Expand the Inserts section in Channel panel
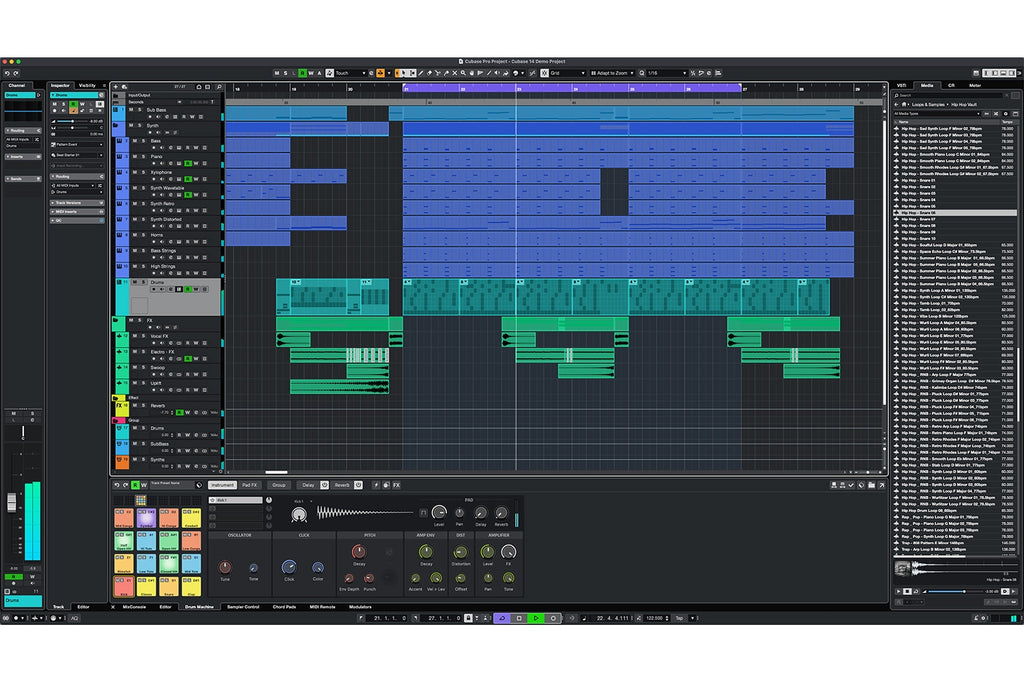Screen dimensions: 1024x683 tap(23, 157)
